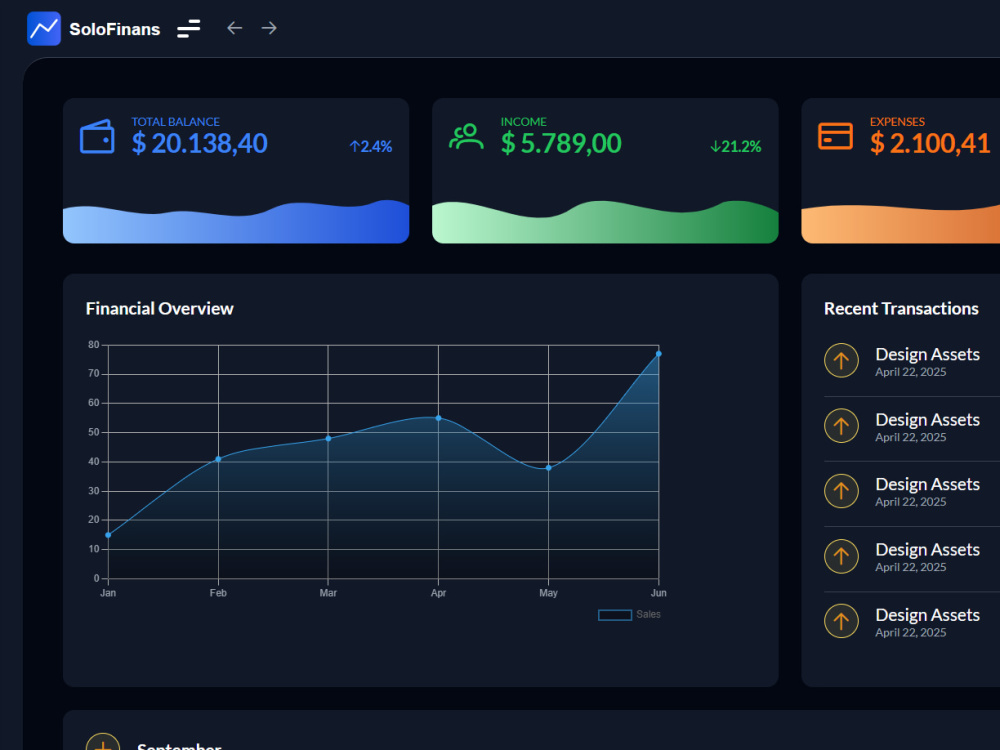Open the SoloFinans brand name link

115,29
